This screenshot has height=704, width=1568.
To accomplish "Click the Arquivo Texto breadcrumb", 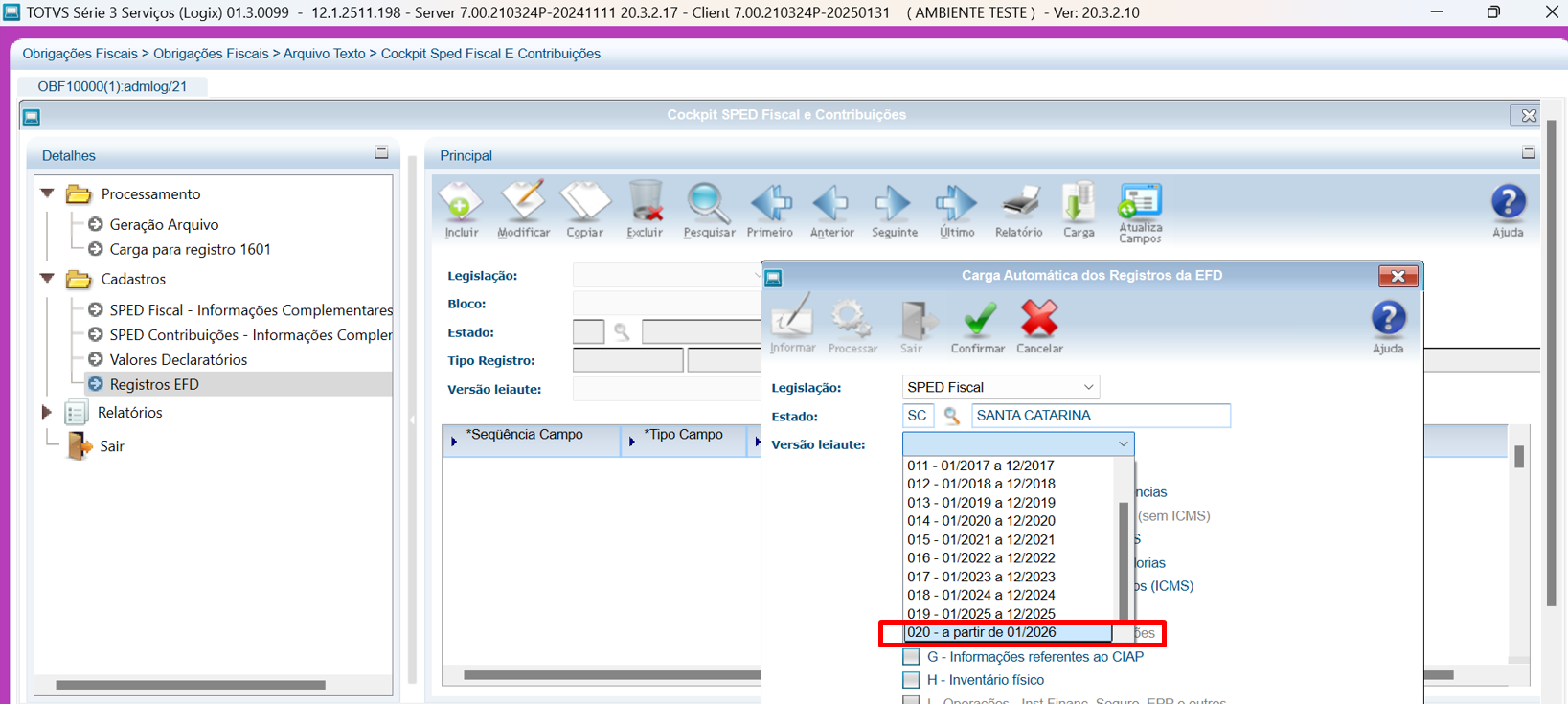I will tap(324, 54).
